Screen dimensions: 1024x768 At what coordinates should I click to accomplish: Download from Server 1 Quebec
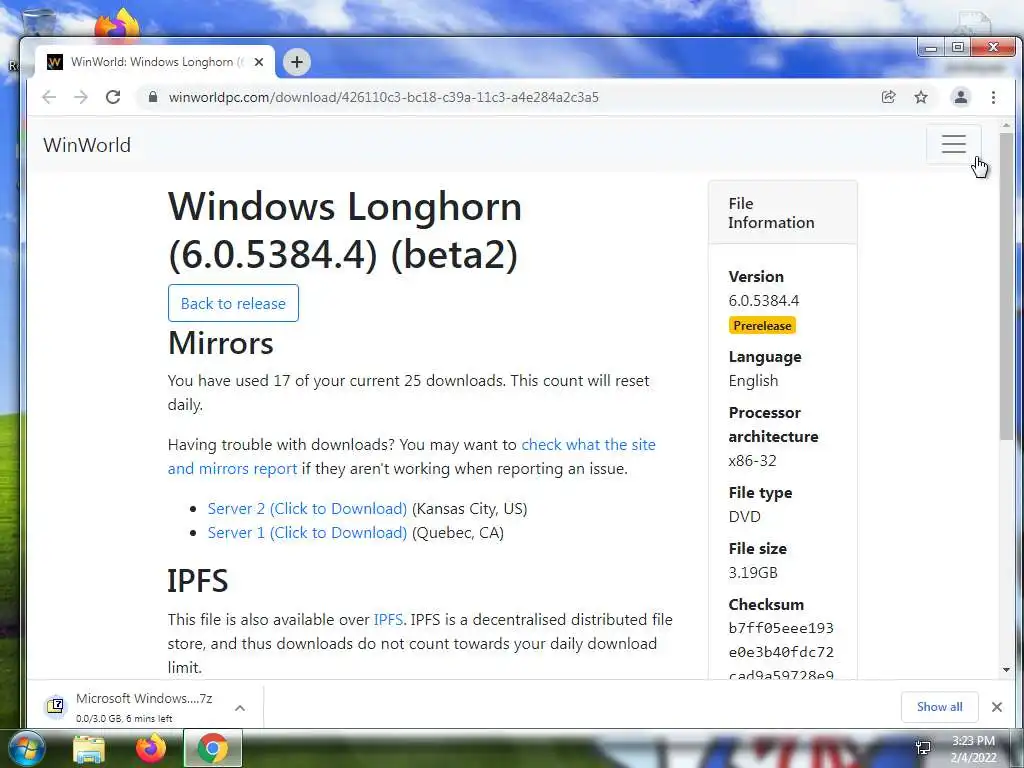coord(307,533)
